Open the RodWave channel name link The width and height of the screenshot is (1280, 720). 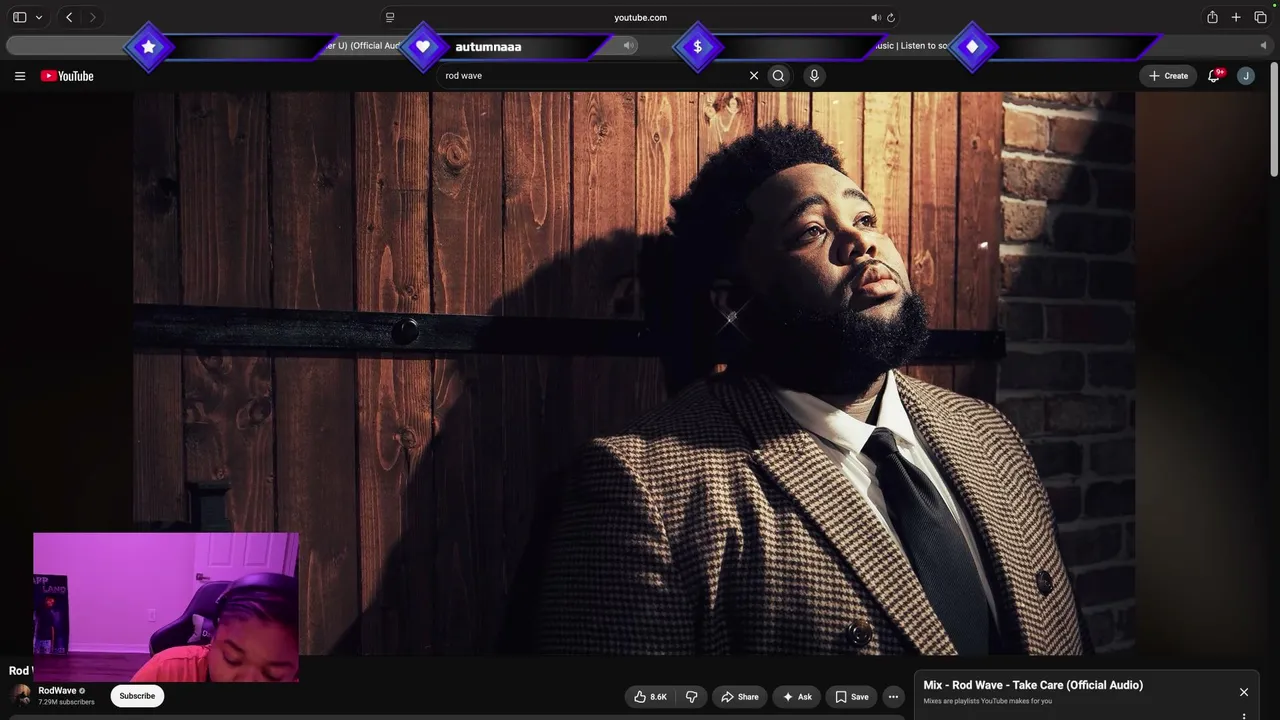point(57,691)
